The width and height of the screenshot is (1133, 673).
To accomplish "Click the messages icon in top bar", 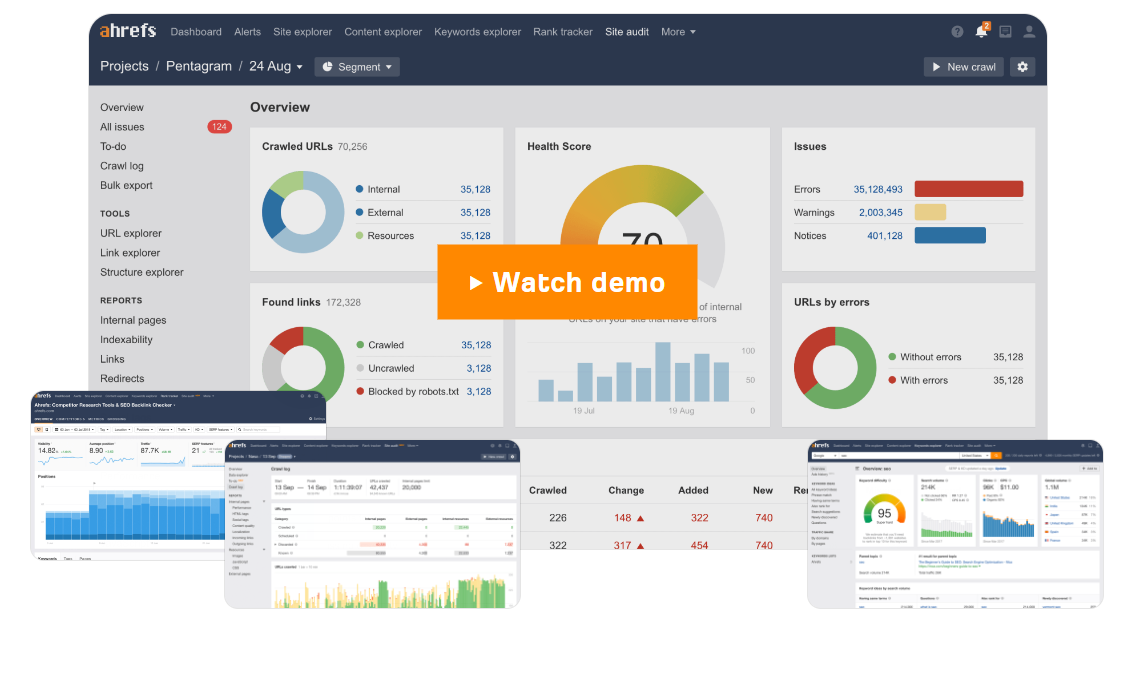I will click(1005, 32).
